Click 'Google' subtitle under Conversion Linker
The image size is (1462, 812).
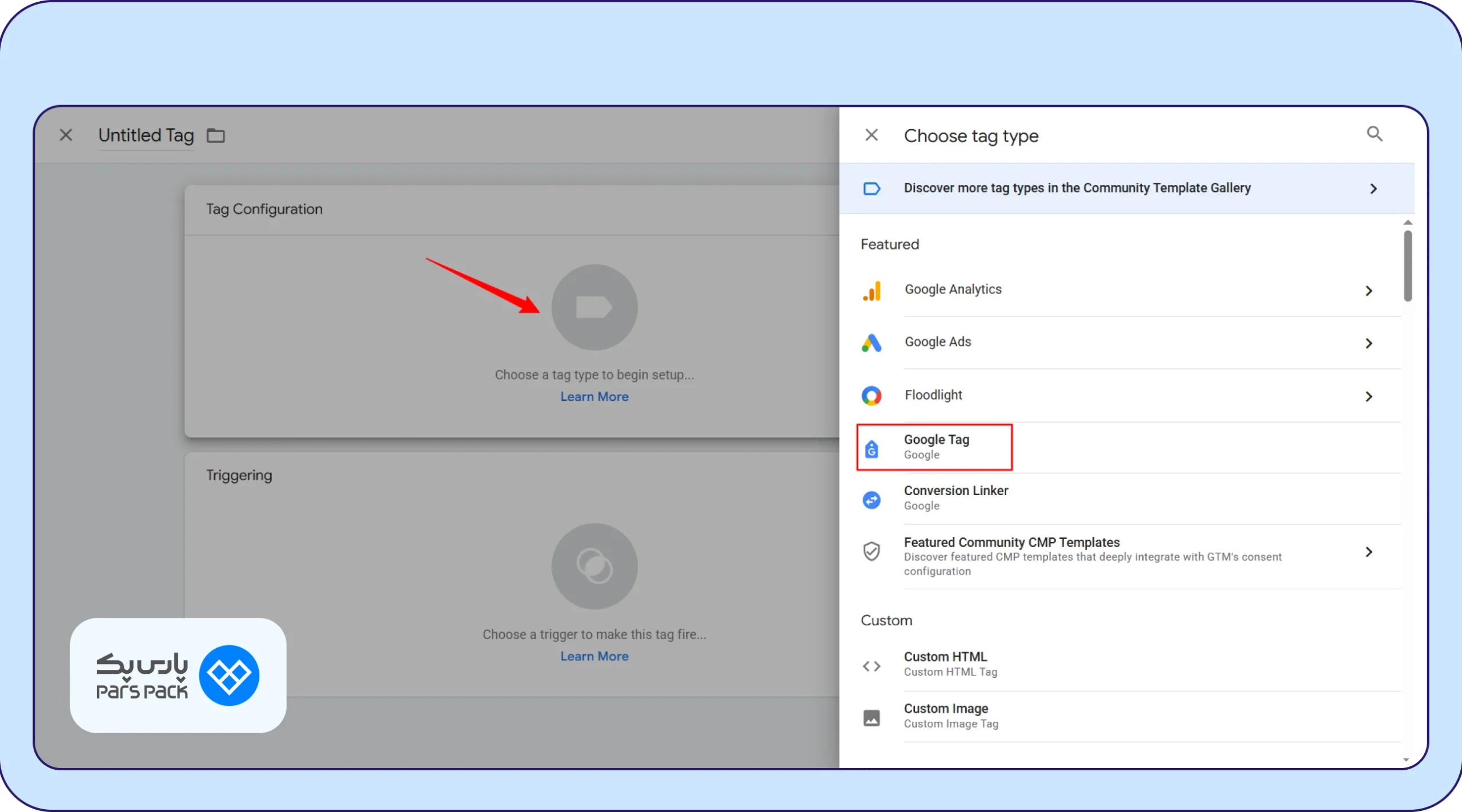(x=921, y=506)
